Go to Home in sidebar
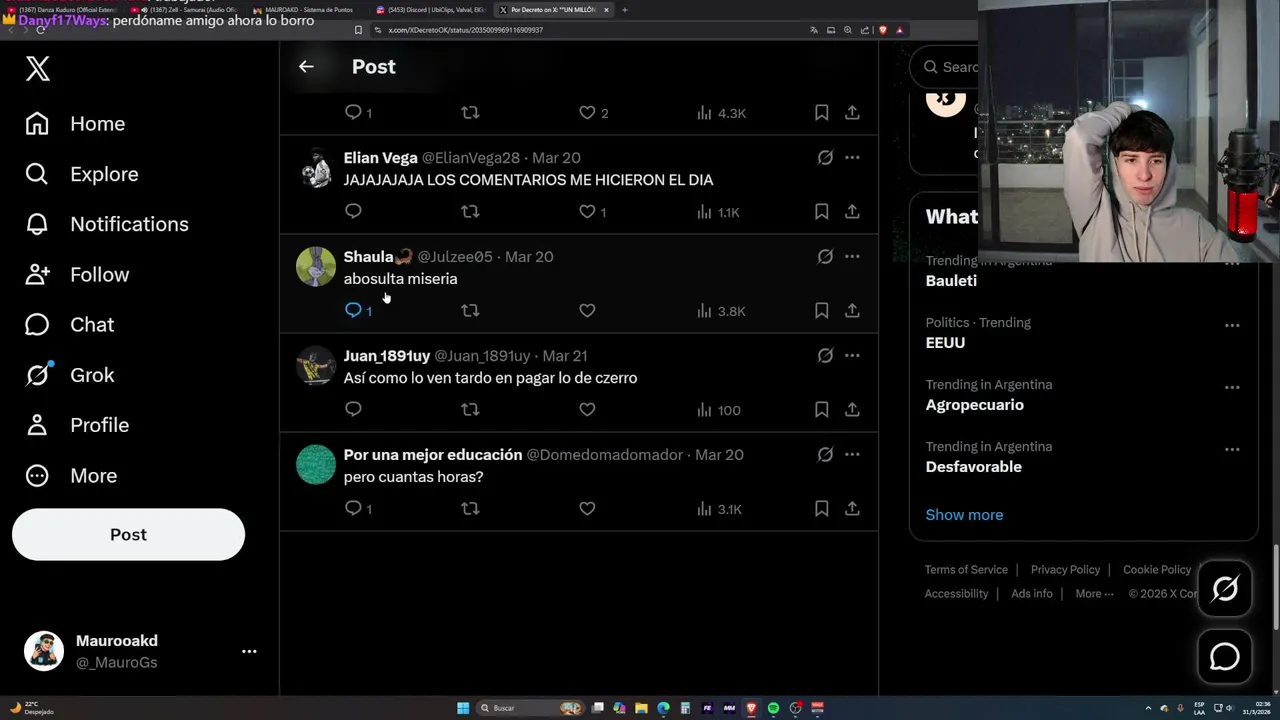 pyautogui.click(x=76, y=124)
